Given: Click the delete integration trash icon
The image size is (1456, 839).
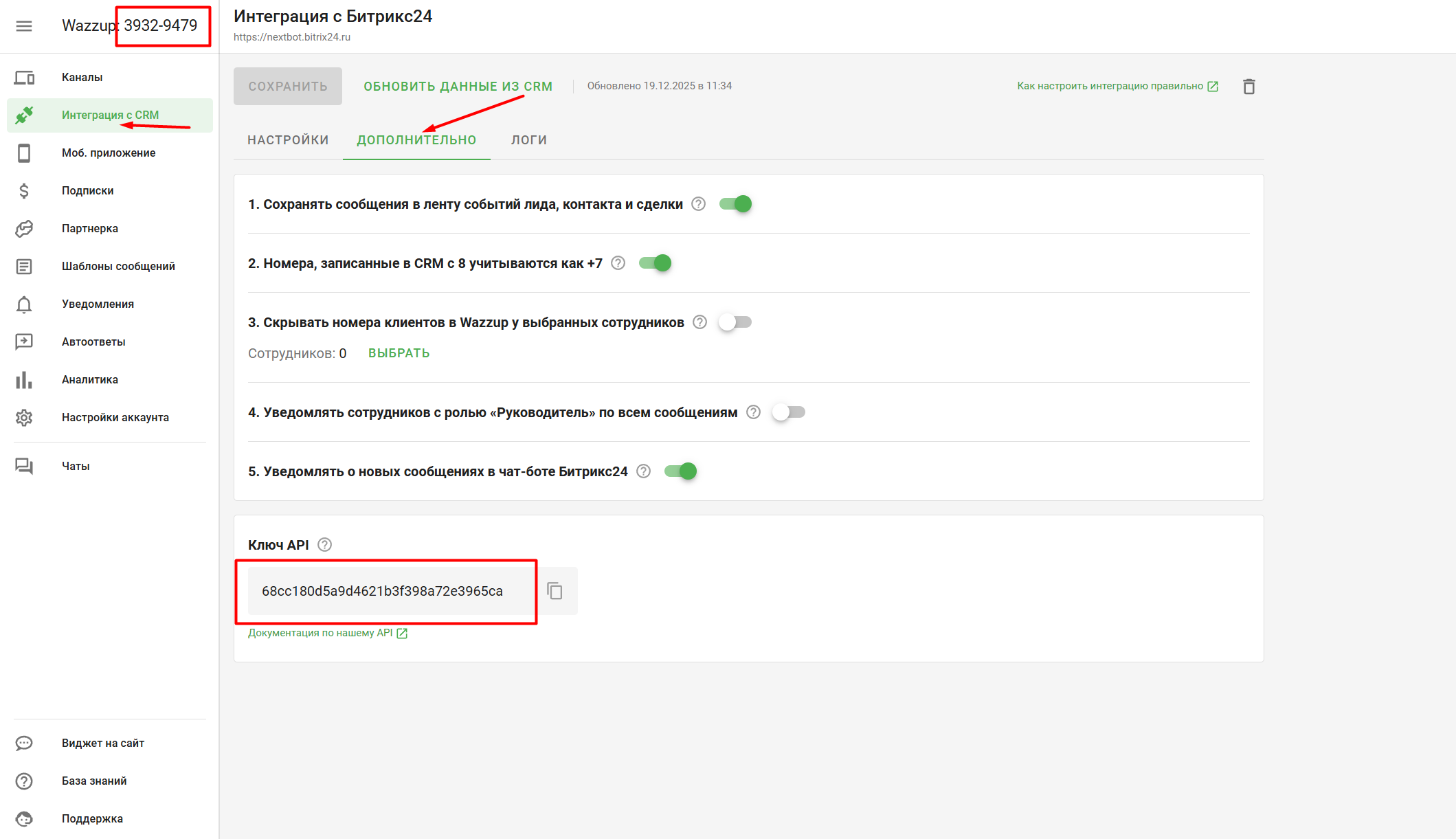Looking at the screenshot, I should point(1248,87).
